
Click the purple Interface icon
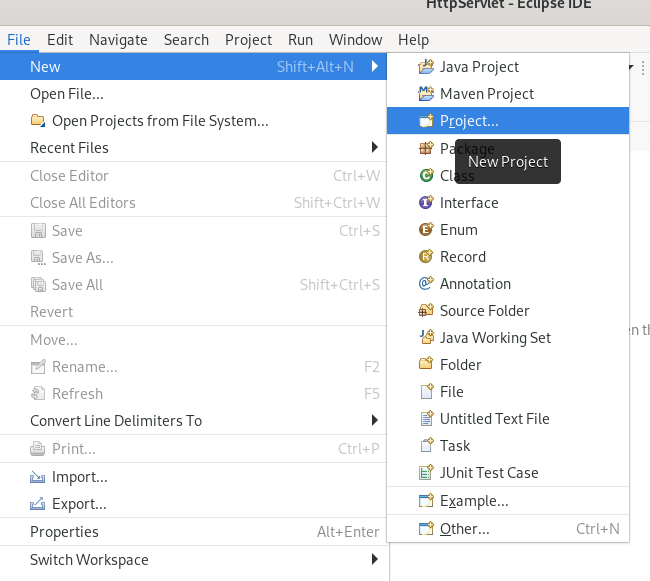pos(426,202)
